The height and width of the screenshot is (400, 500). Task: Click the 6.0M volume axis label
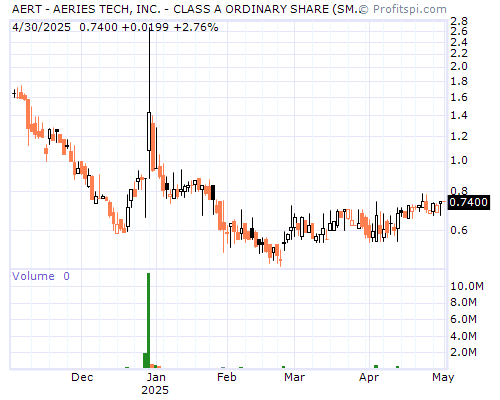coord(464,319)
